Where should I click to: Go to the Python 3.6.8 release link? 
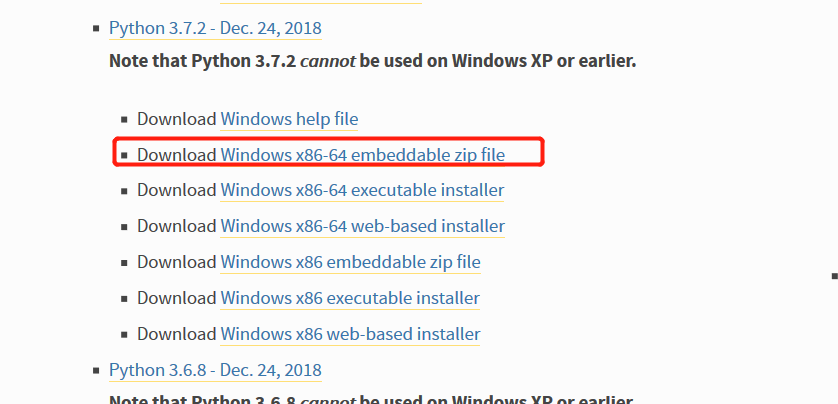(x=215, y=370)
